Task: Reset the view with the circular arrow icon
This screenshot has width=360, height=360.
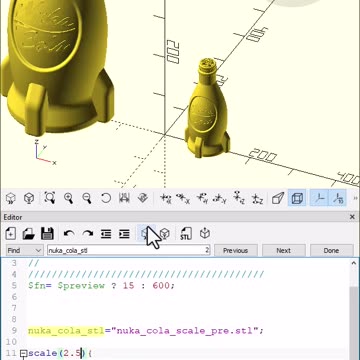Action: point(106,198)
